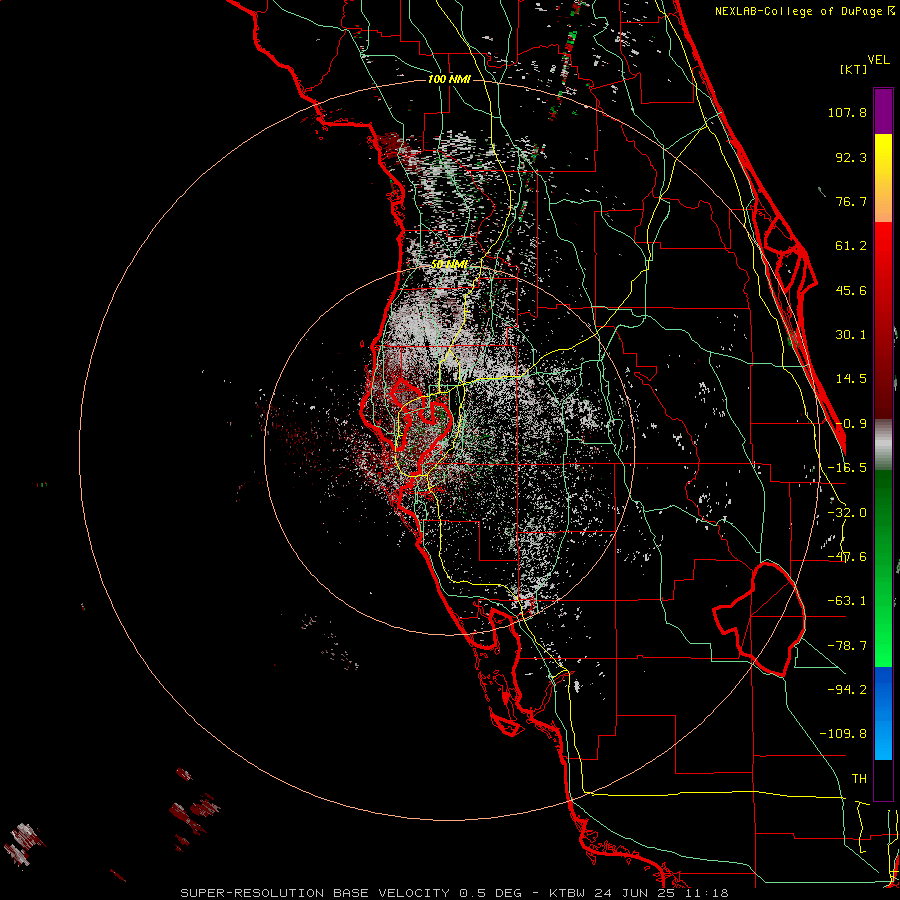
Task: Pick the yellow-orange segment of the color bar
Action: click(x=883, y=178)
